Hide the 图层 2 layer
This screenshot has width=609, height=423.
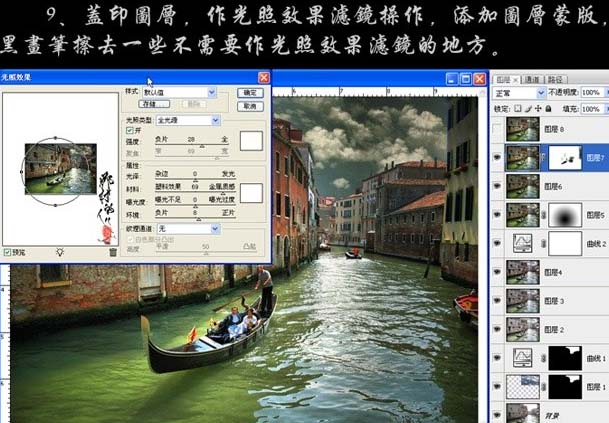[x=497, y=329]
